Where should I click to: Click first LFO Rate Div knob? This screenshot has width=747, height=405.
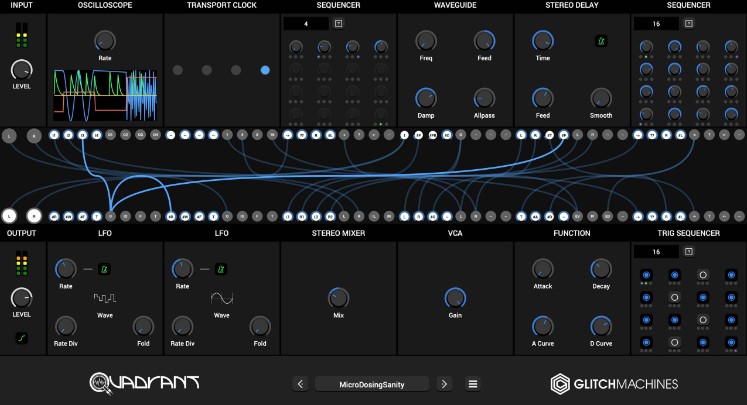66,326
